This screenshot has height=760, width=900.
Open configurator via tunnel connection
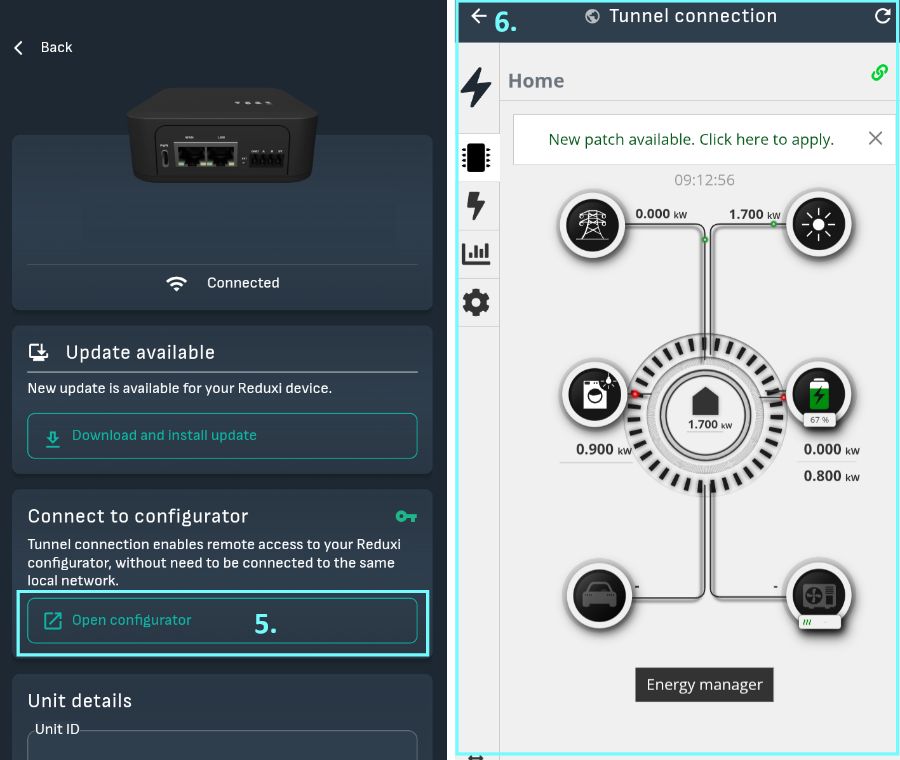(222, 621)
